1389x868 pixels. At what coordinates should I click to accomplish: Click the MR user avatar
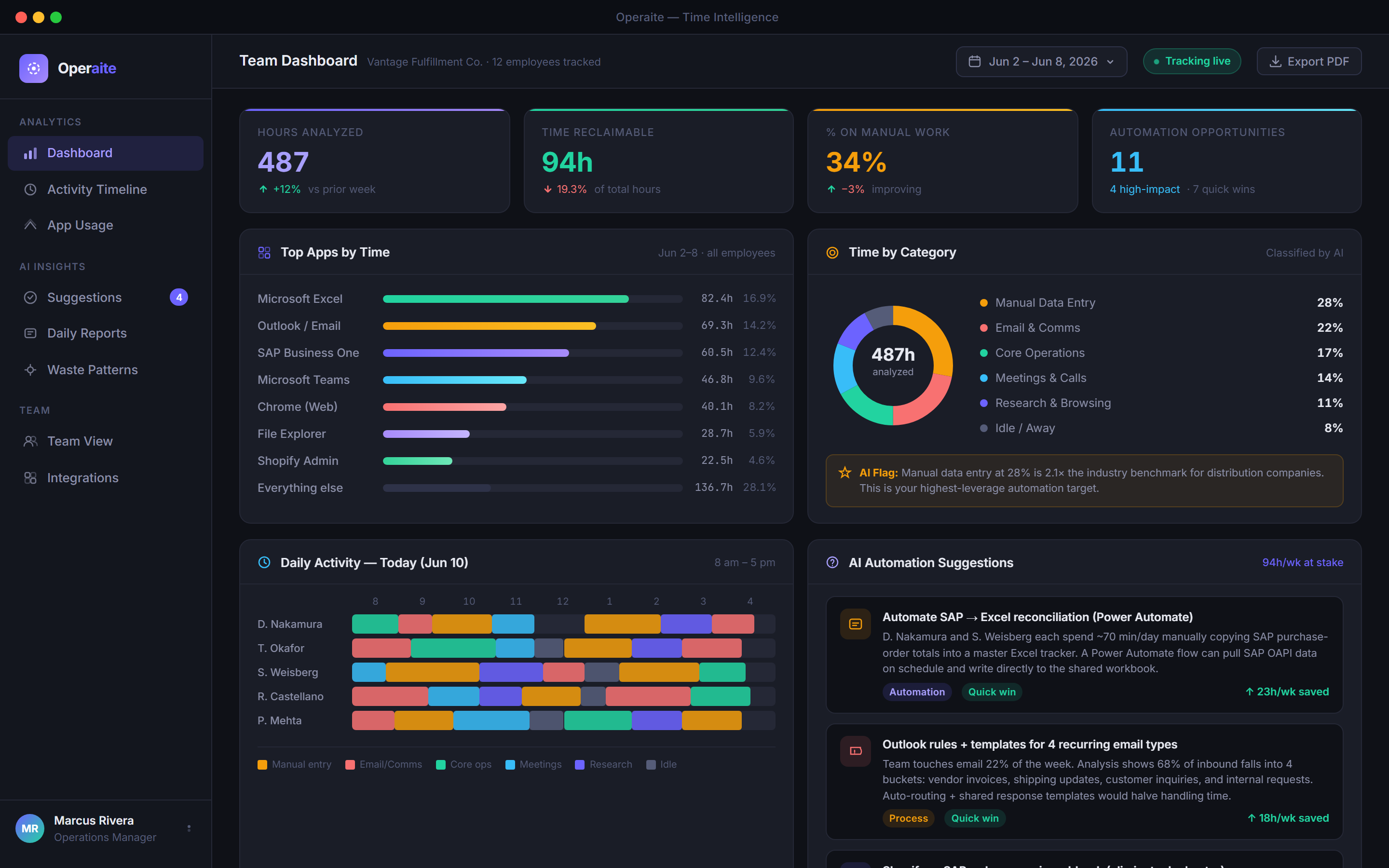point(30,828)
